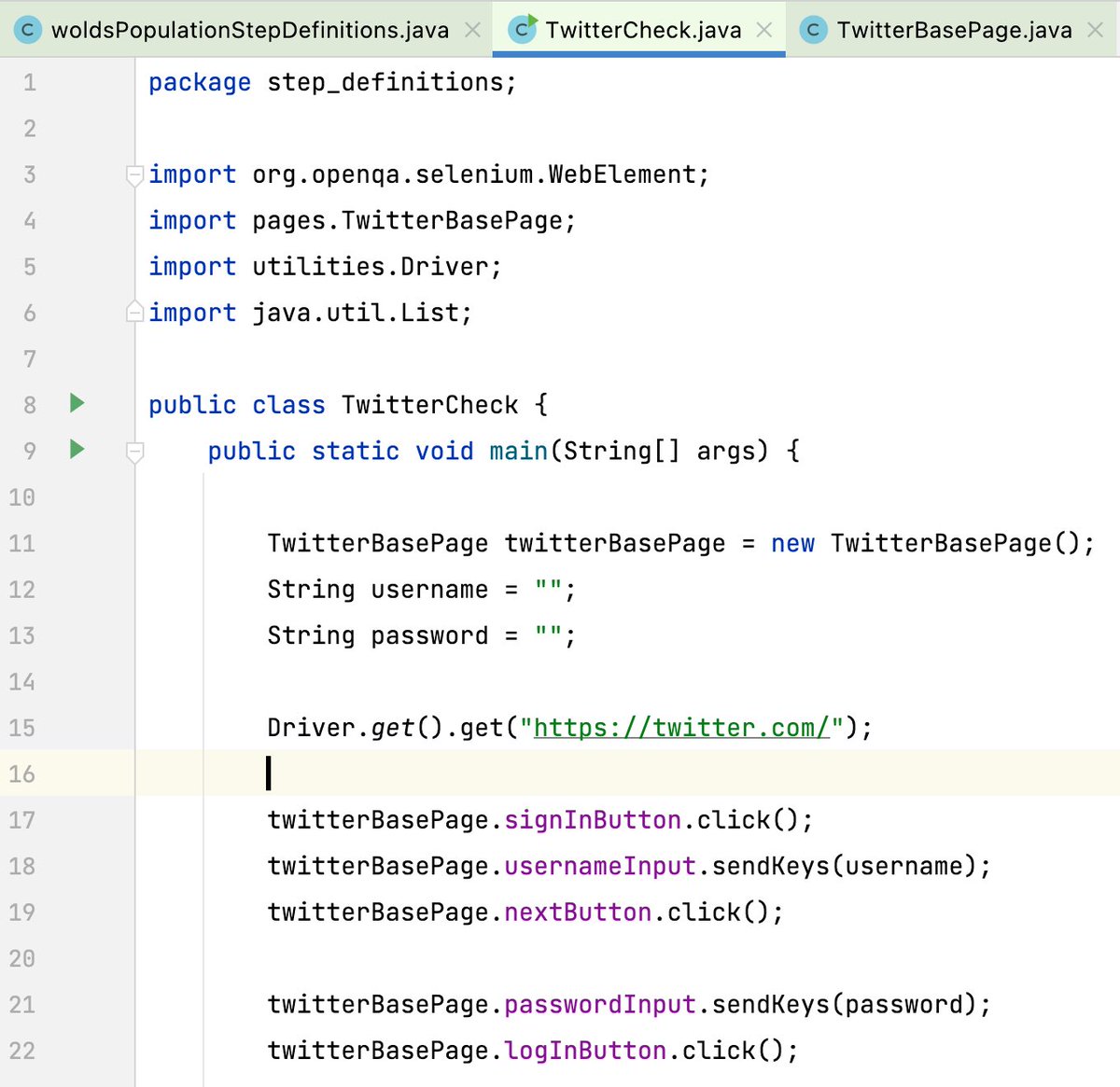Click 'sendKeys(username)' call on line 18
Screen dimensions: 1120x1087
pos(844,866)
